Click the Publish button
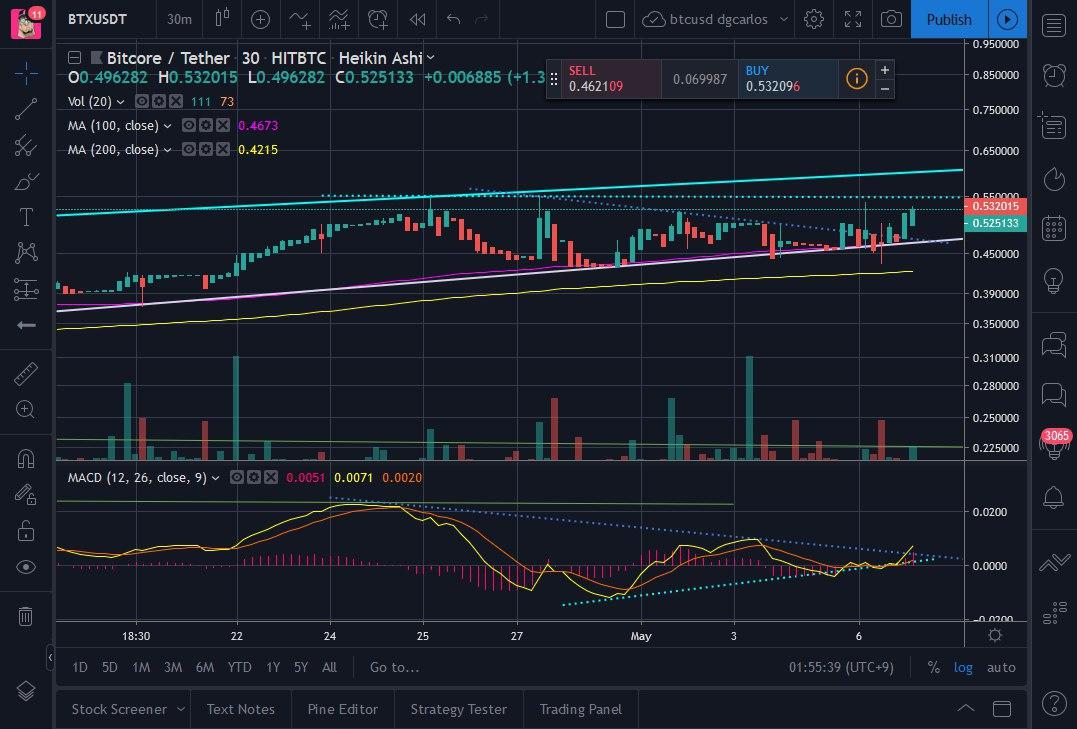 tap(947, 19)
